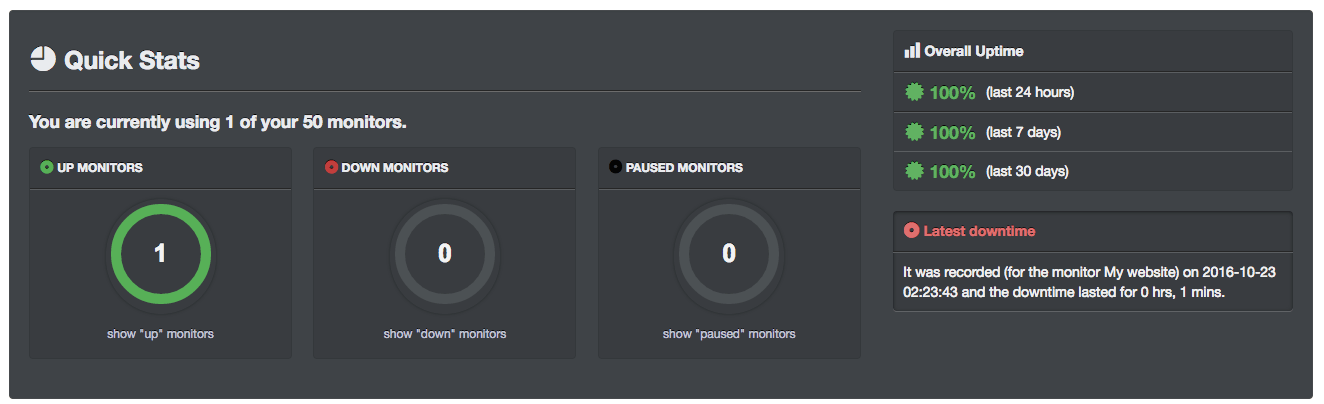Click the Overall Uptime header label

(974, 51)
